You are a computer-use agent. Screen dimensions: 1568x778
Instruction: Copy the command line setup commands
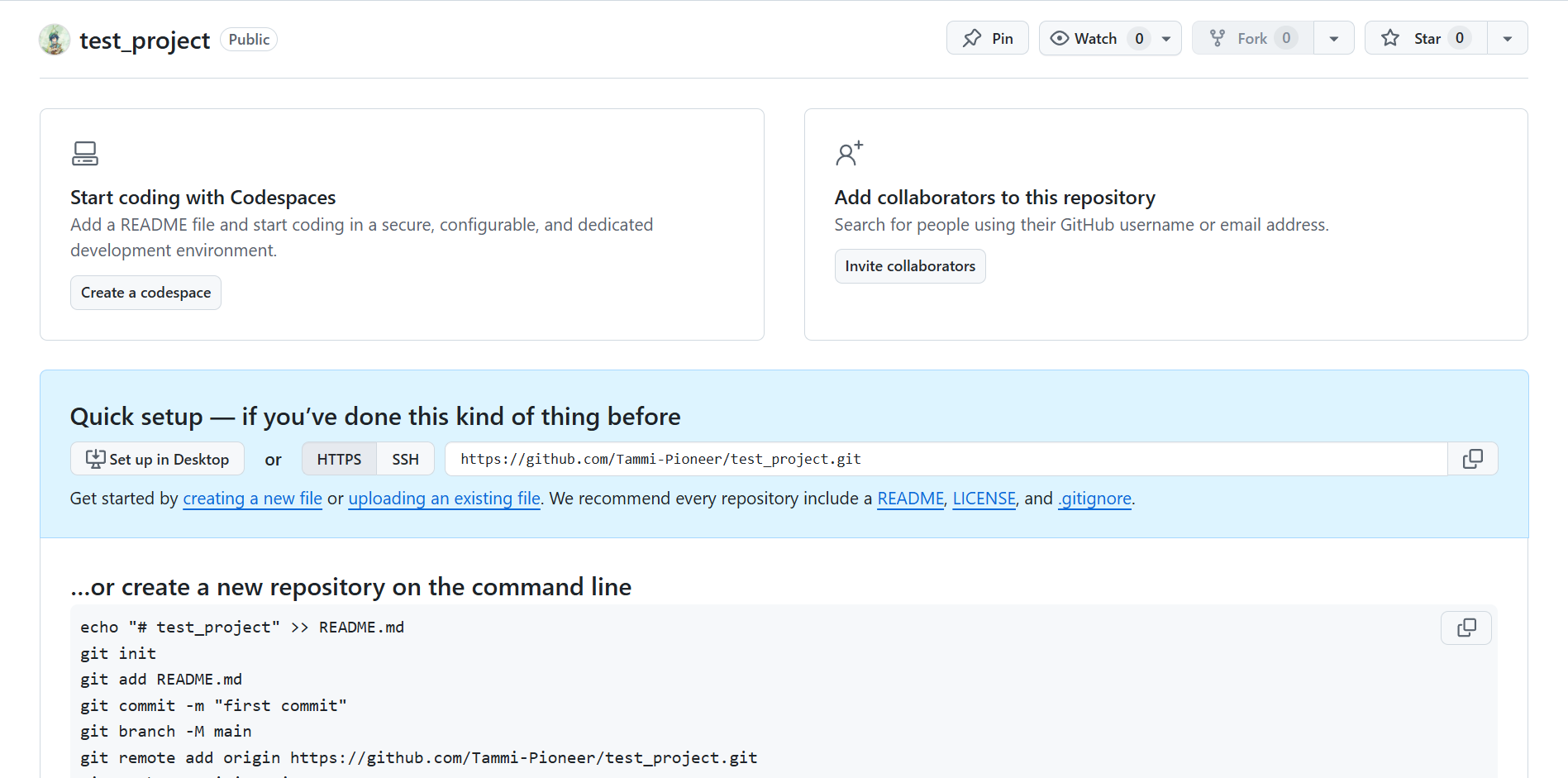pos(1466,628)
